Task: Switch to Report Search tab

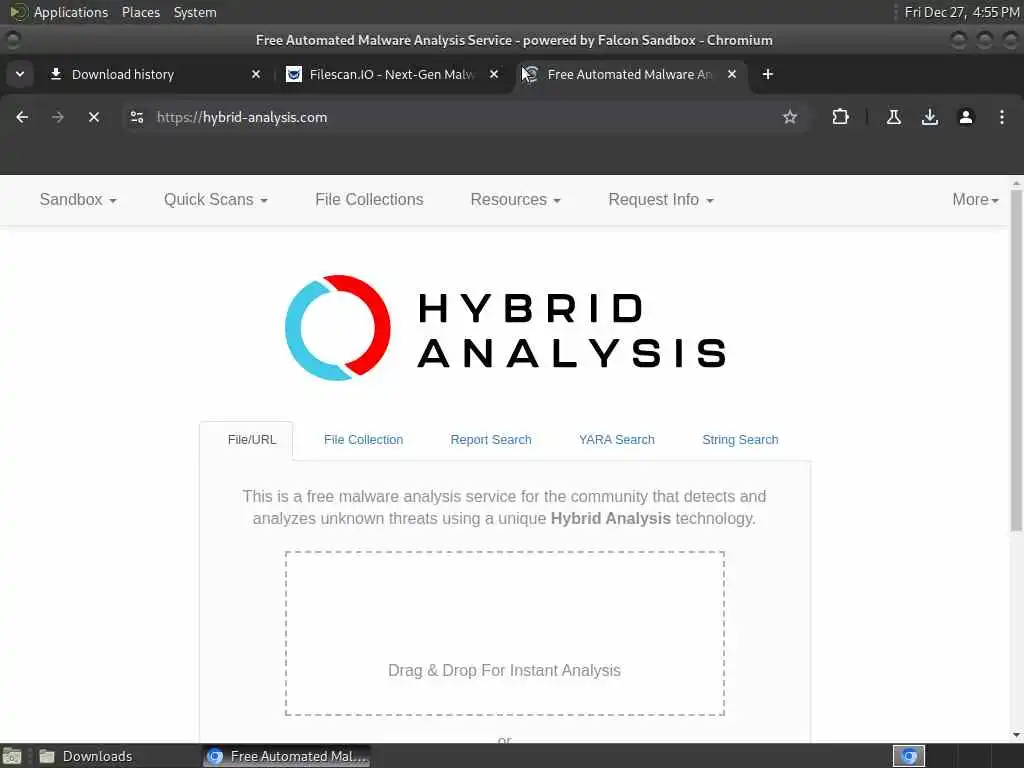Action: [491, 440]
